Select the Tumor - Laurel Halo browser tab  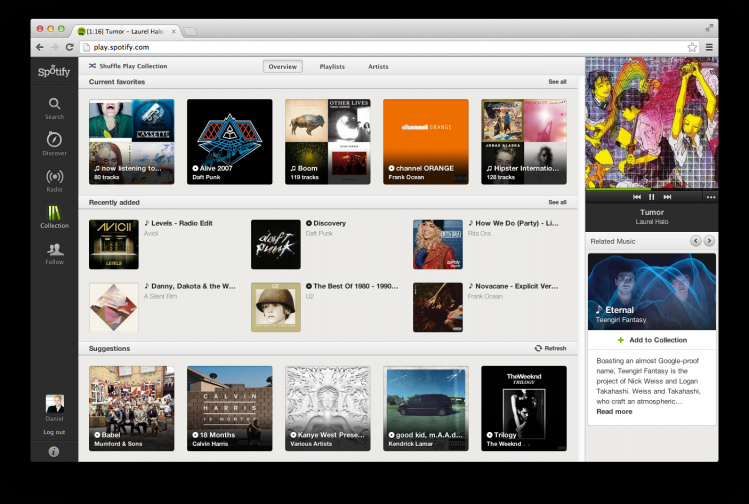click(126, 32)
